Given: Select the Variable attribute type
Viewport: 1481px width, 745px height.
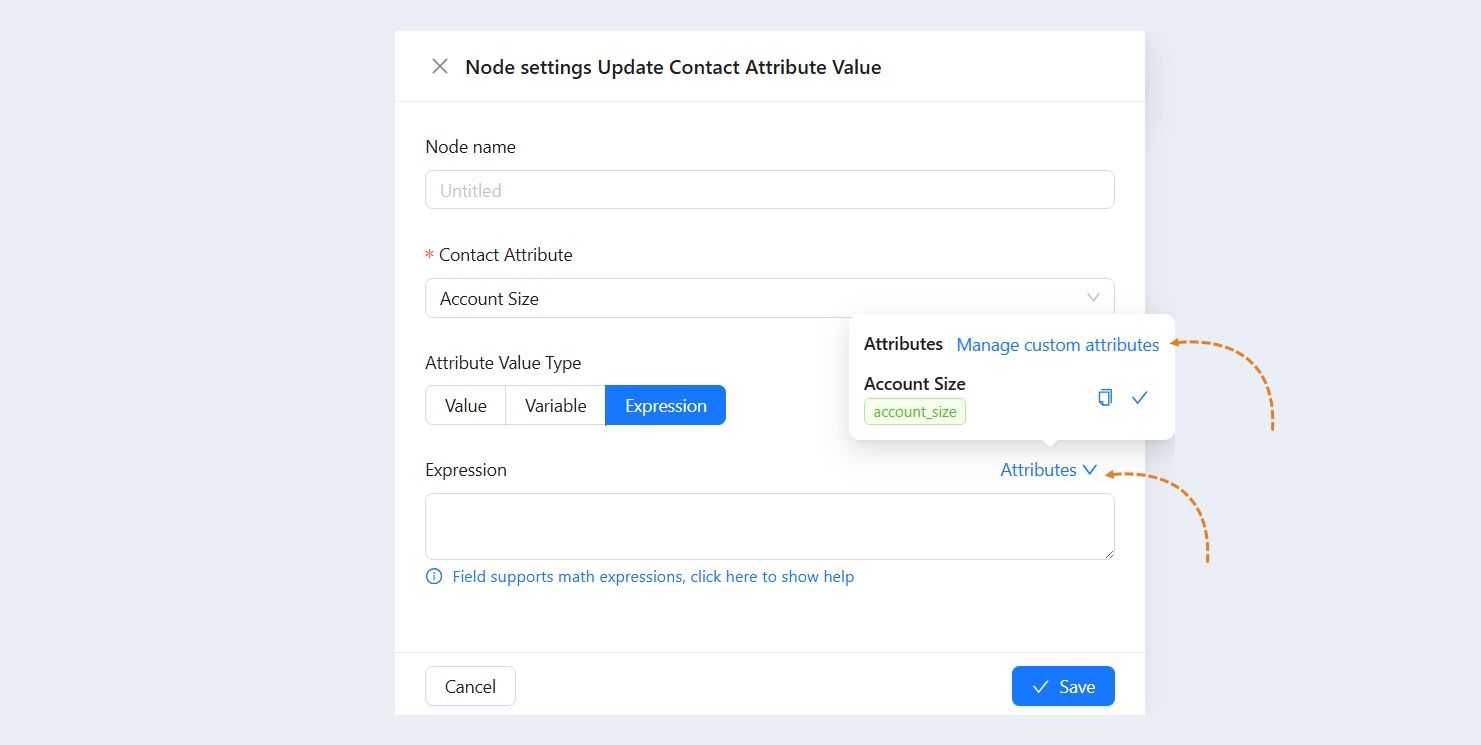Looking at the screenshot, I should click(x=555, y=405).
